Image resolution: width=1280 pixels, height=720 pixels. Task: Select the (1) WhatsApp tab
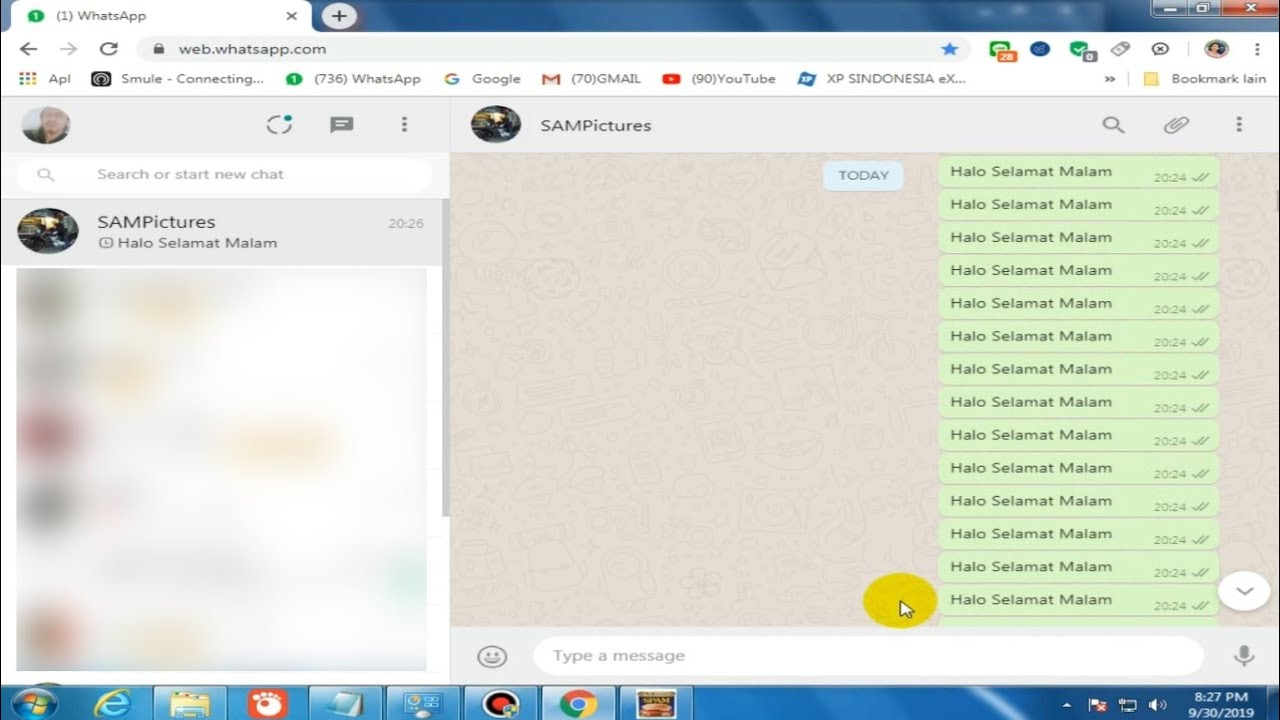click(x=160, y=16)
